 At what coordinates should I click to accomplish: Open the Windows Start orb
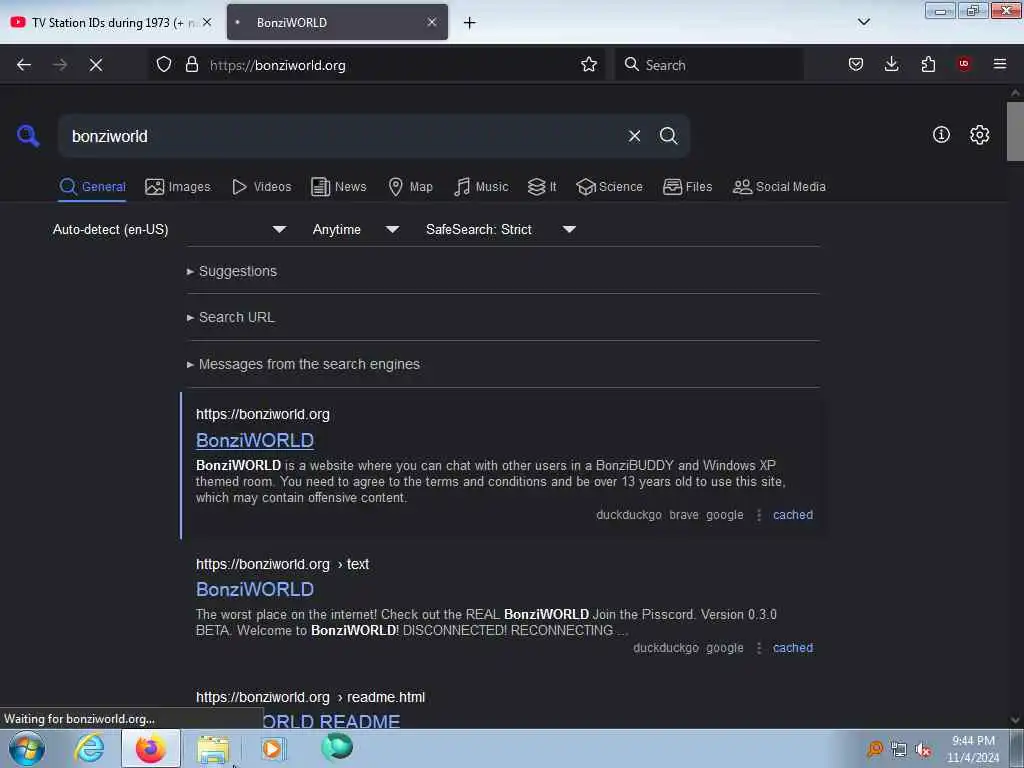27,748
